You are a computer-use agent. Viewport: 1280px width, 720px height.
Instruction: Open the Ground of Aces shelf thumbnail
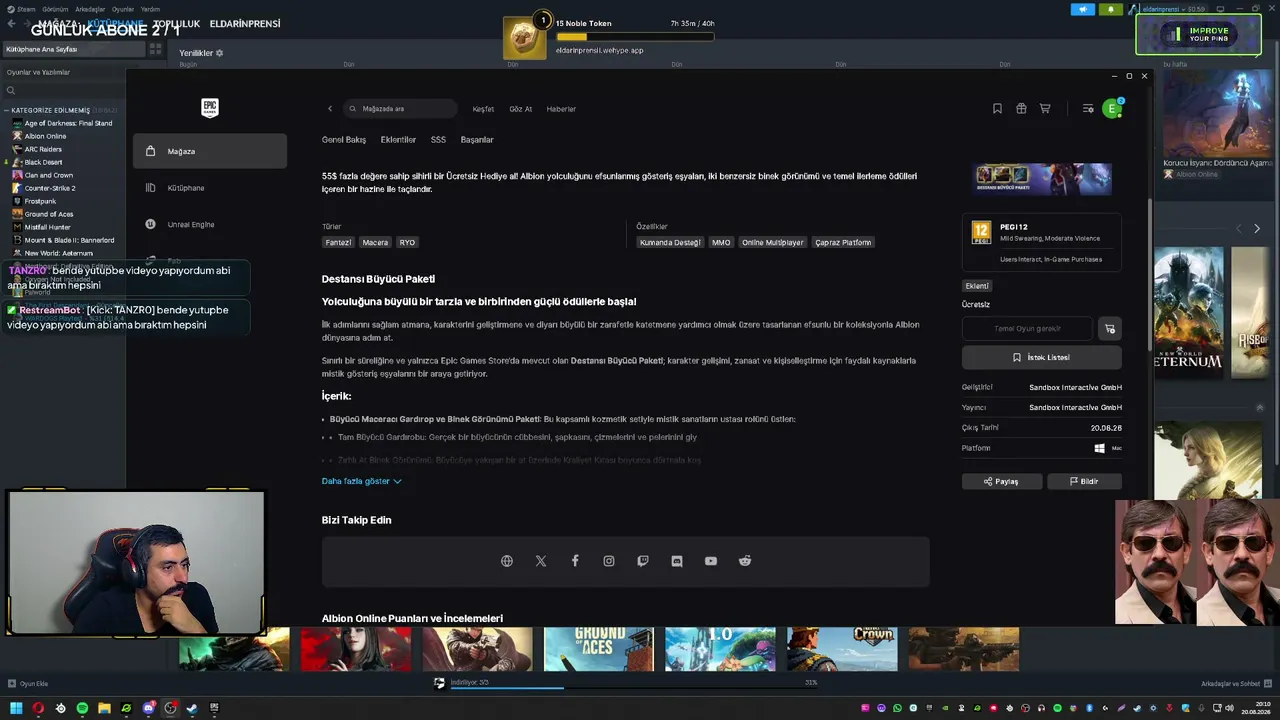click(599, 649)
